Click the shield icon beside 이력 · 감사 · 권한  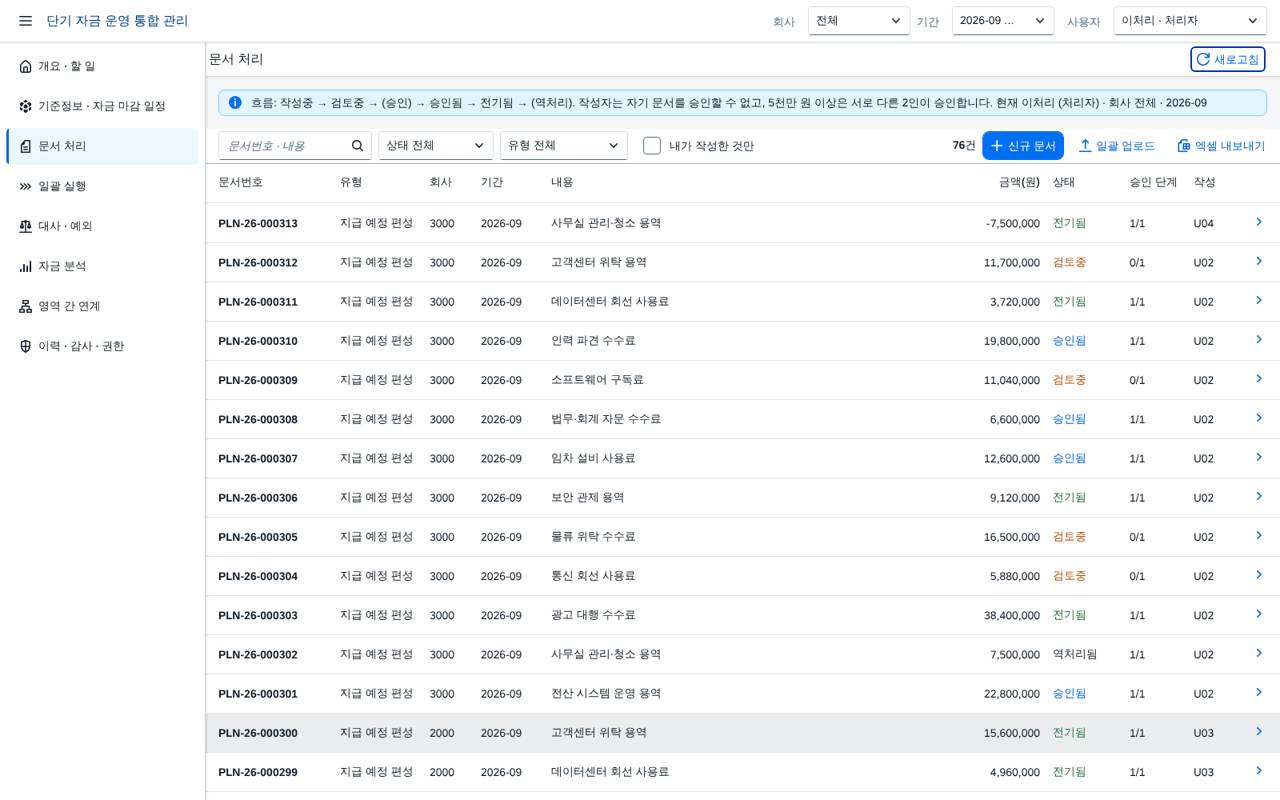[x=26, y=346]
